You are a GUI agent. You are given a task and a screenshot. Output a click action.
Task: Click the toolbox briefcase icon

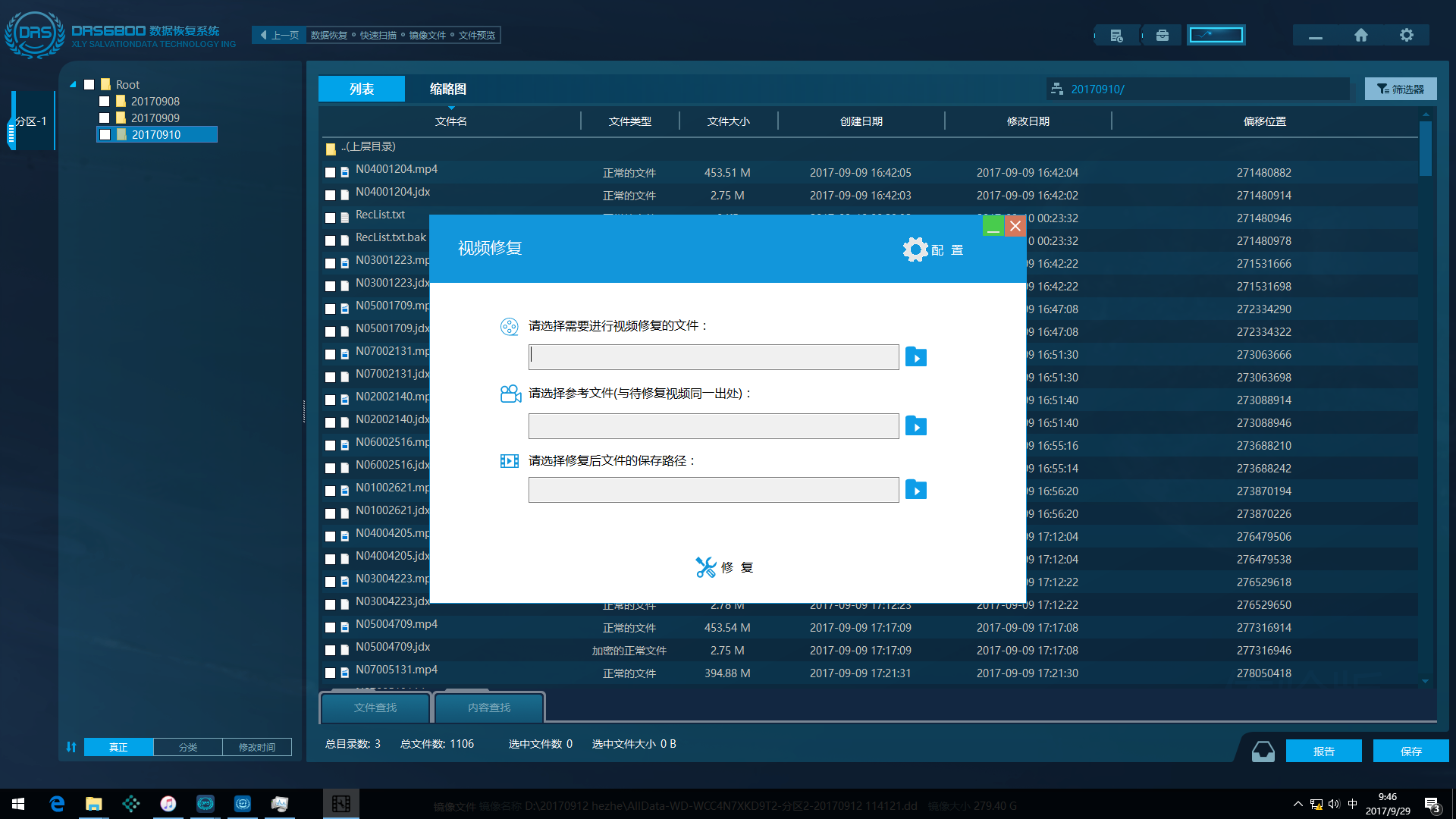click(x=1162, y=36)
